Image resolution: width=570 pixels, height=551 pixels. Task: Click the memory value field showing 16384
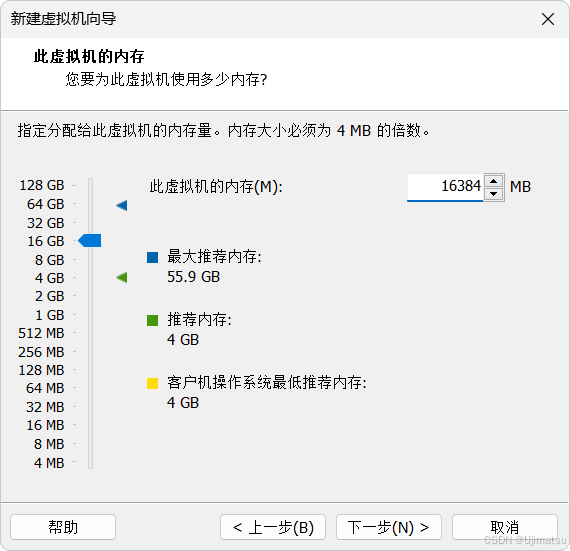coord(445,187)
